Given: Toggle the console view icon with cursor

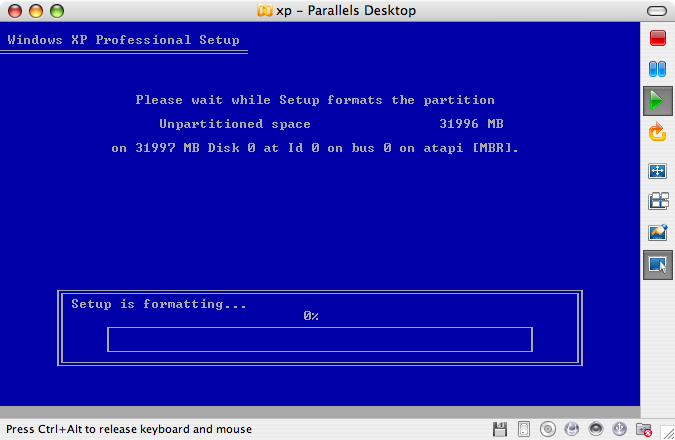Looking at the screenshot, I should click(657, 265).
